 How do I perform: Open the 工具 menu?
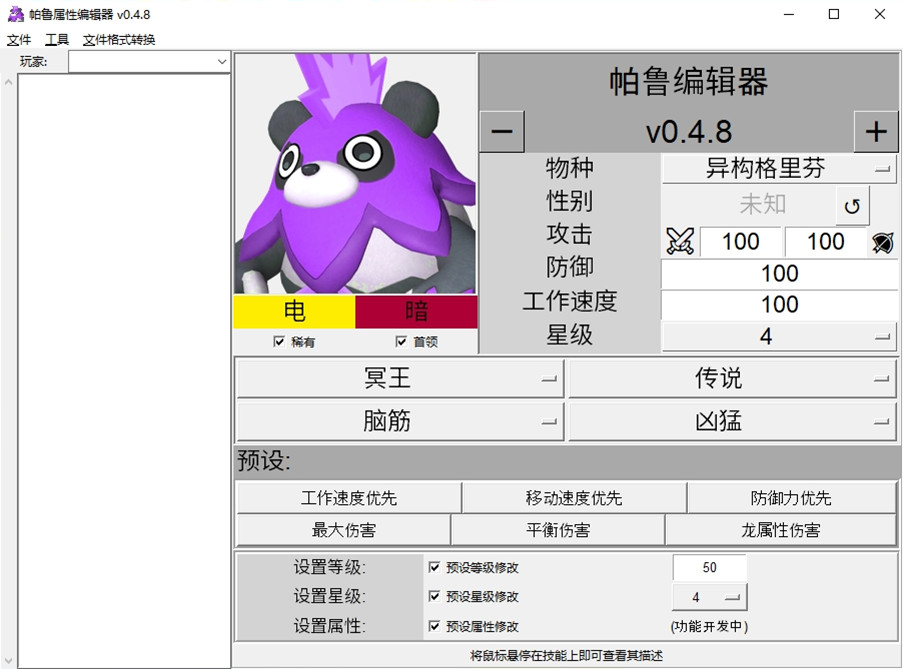[x=57, y=40]
